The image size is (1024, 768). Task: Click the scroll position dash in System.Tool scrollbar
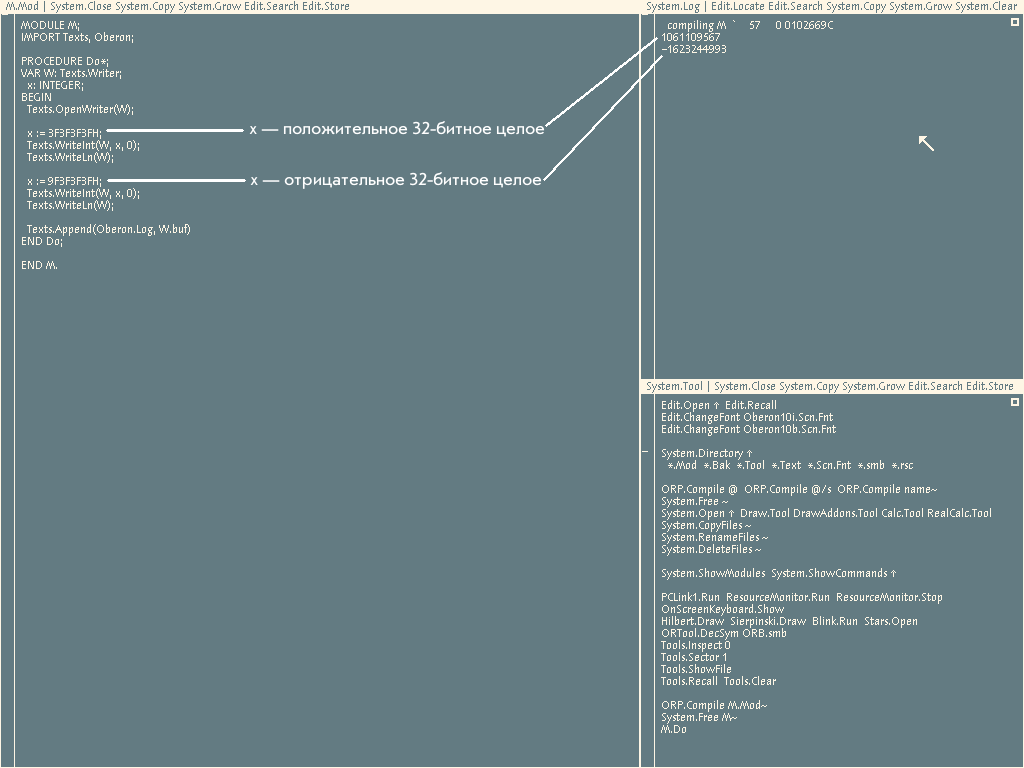[x=645, y=453]
